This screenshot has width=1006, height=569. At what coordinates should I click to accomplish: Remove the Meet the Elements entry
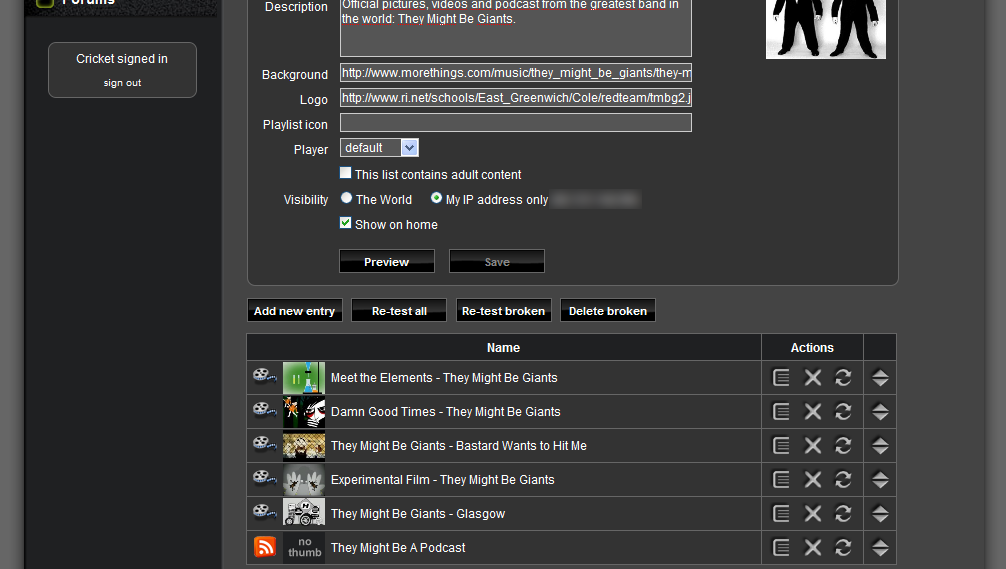pyautogui.click(x=813, y=378)
